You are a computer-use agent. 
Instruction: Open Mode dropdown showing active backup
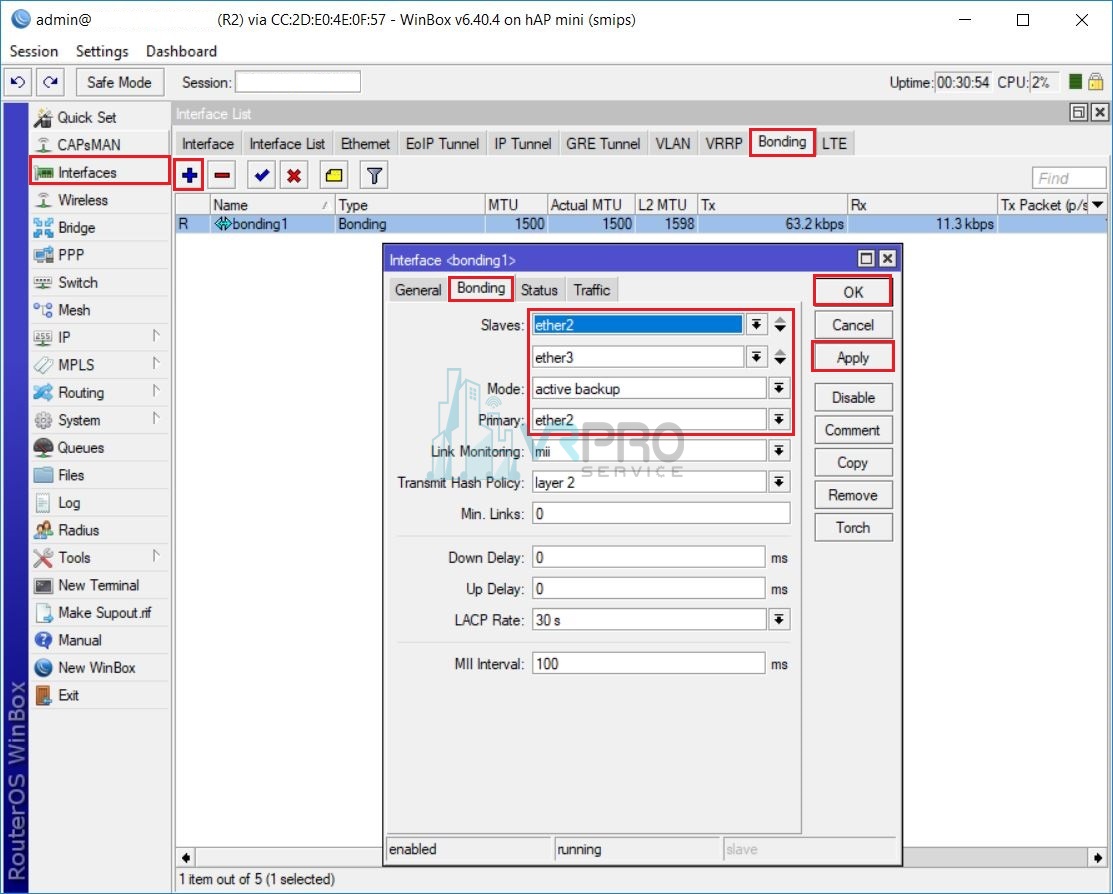(x=779, y=388)
